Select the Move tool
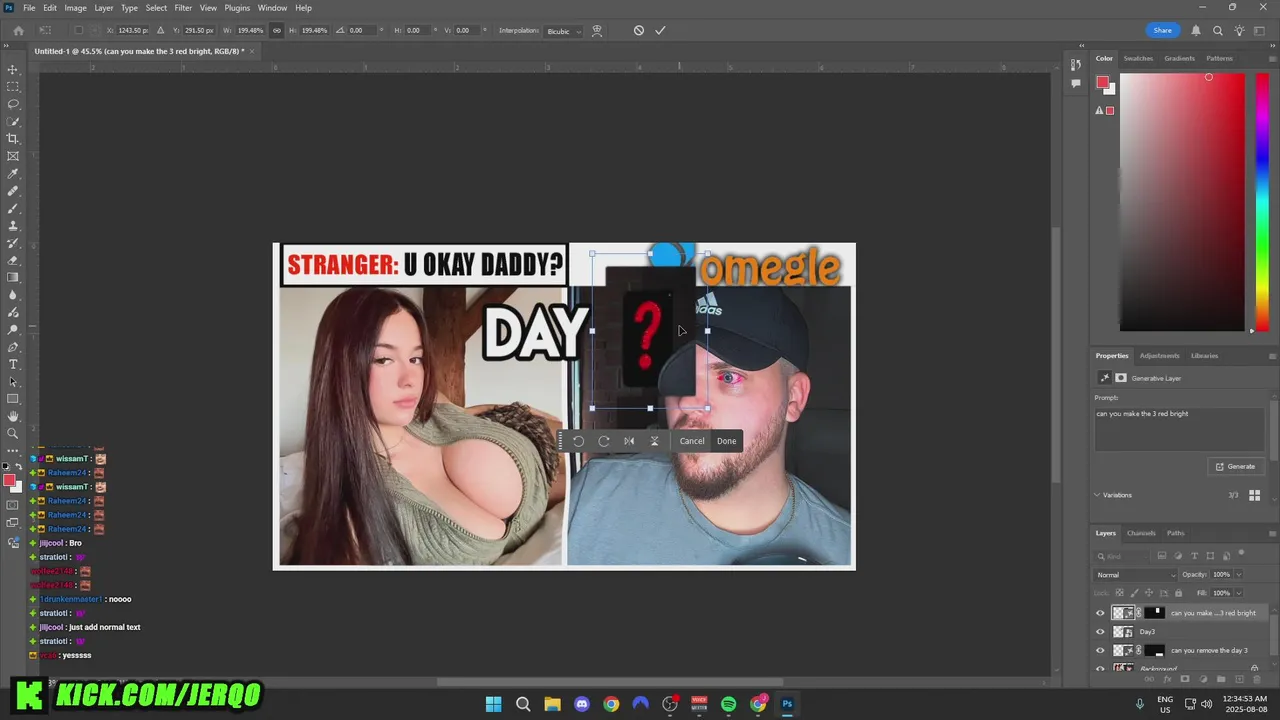The width and height of the screenshot is (1280, 720). click(13, 69)
